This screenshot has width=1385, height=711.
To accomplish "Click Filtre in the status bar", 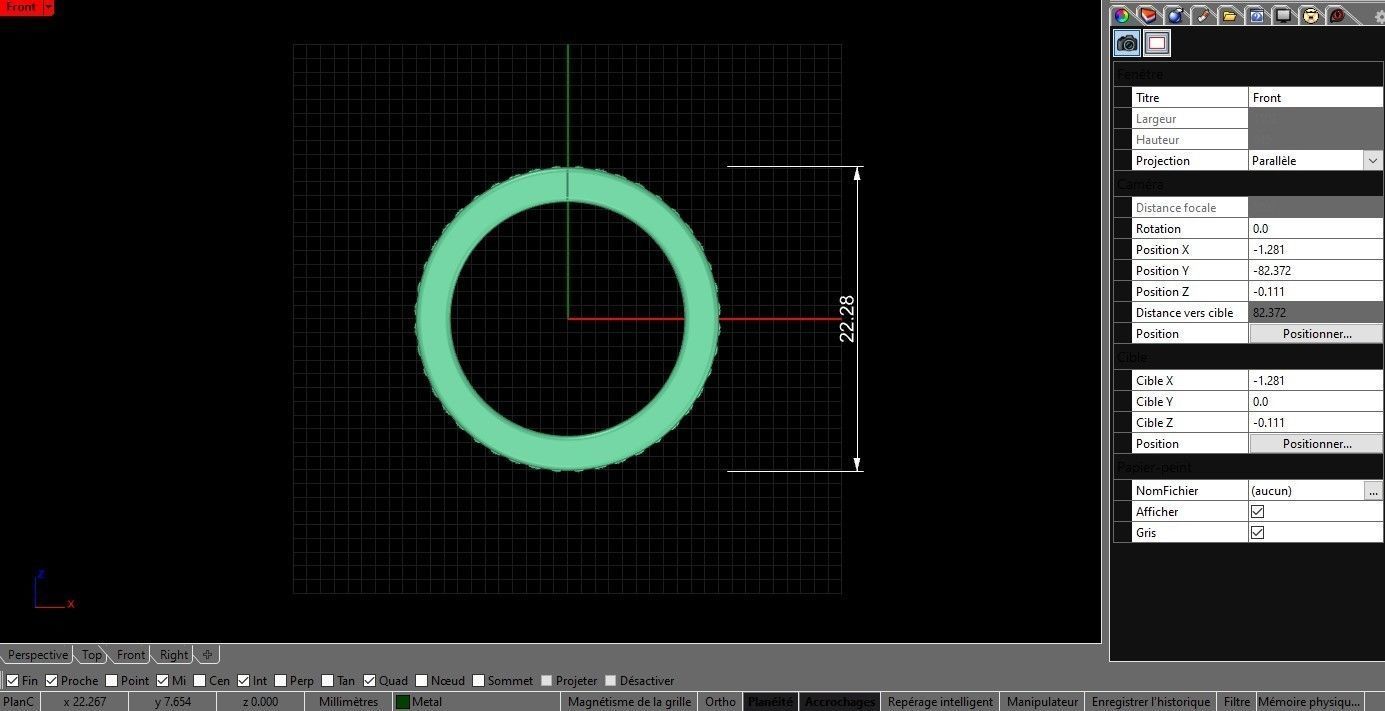I will point(1237,702).
